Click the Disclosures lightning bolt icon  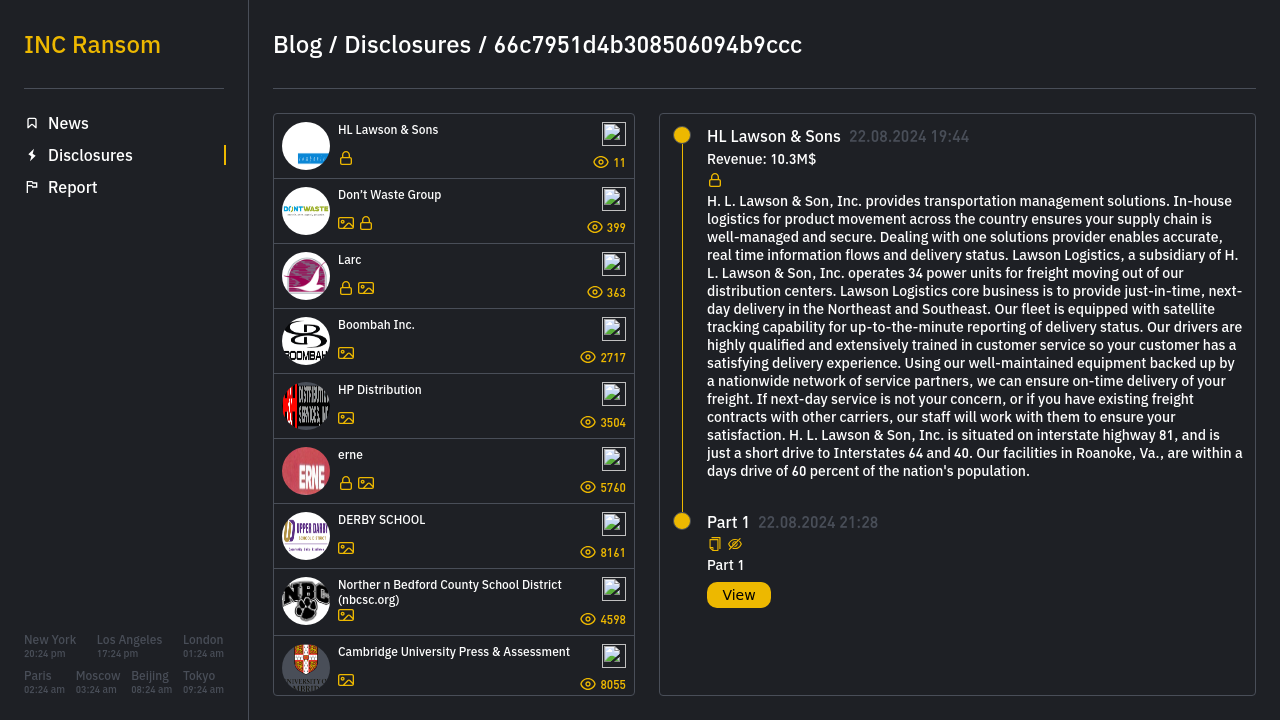tap(32, 155)
